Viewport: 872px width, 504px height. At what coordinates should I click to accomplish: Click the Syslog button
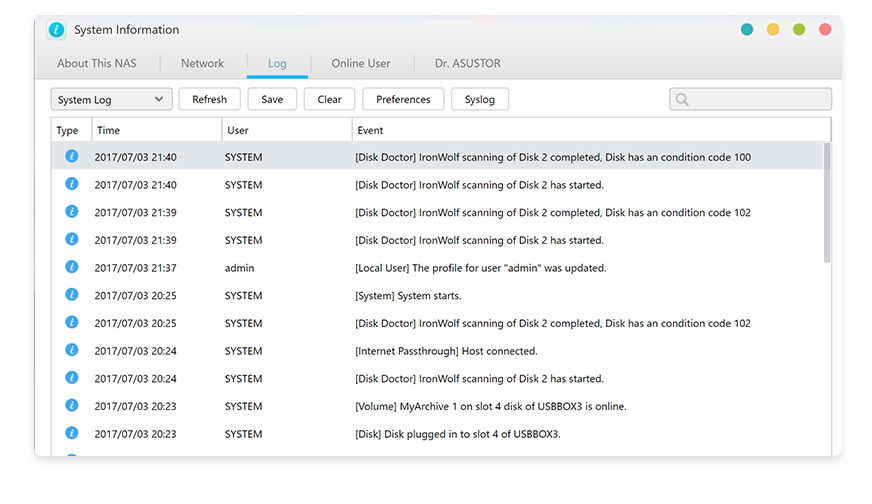[480, 100]
